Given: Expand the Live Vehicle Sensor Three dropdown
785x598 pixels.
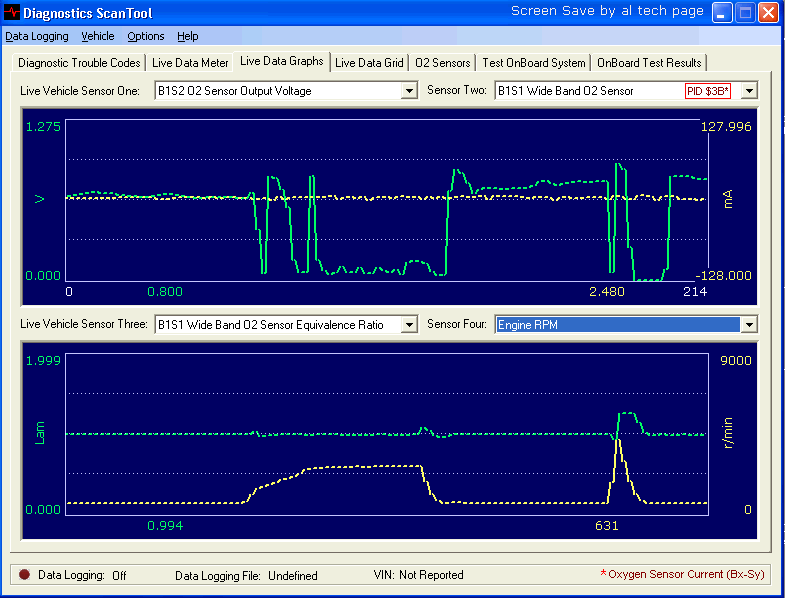Looking at the screenshot, I should point(408,325).
